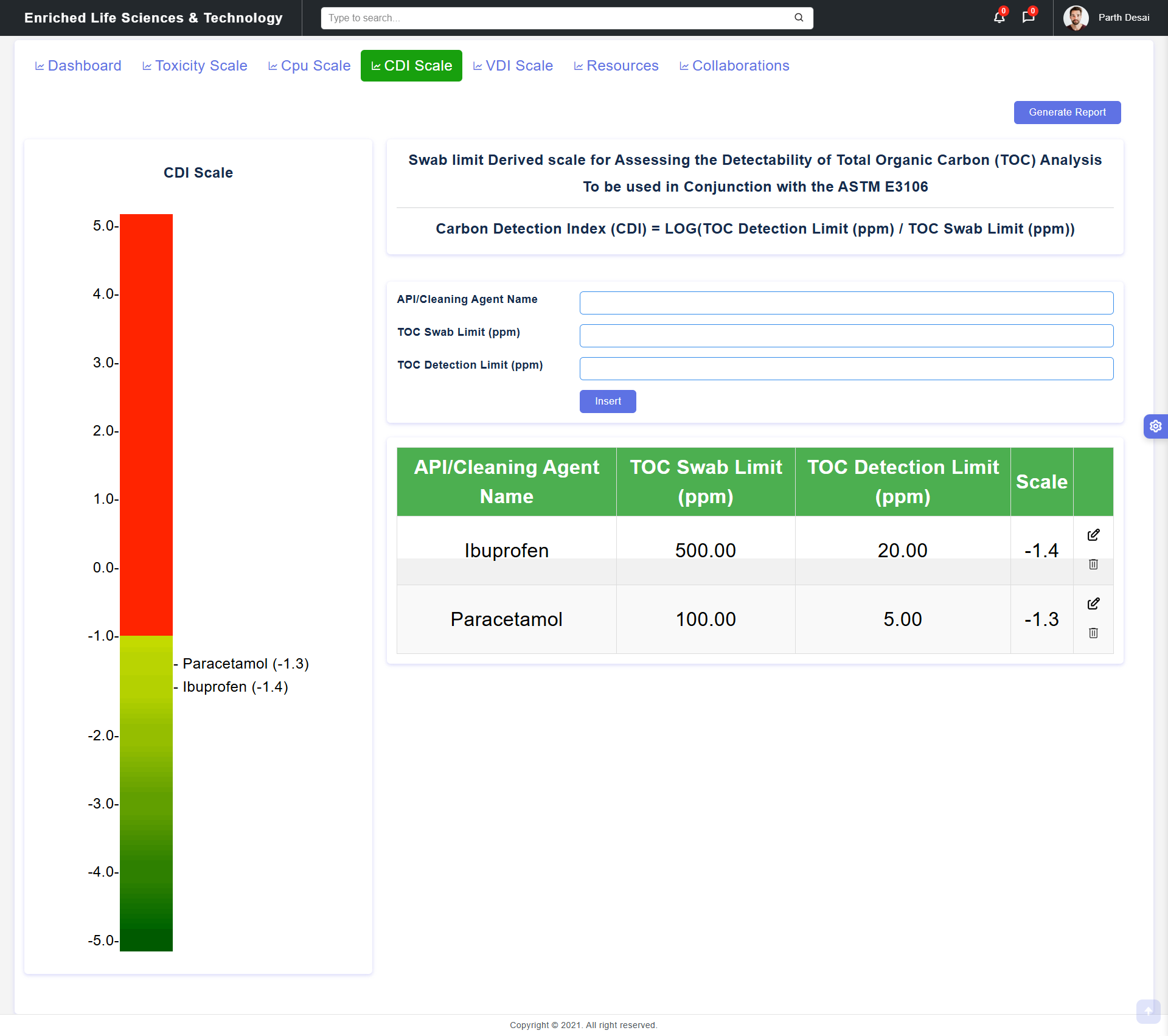Open the chat messages icon
1168x1036 pixels.
pyautogui.click(x=1028, y=18)
